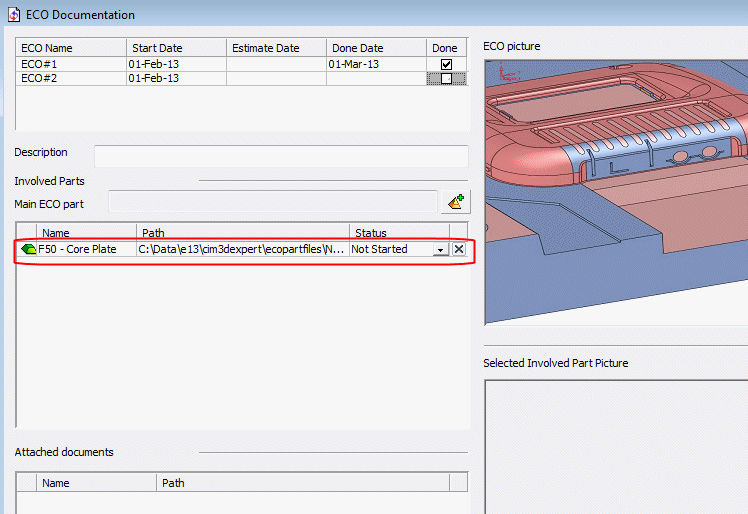The height and width of the screenshot is (514, 748).
Task: Click the Selected Involved Part Picture box
Action: tap(616, 447)
